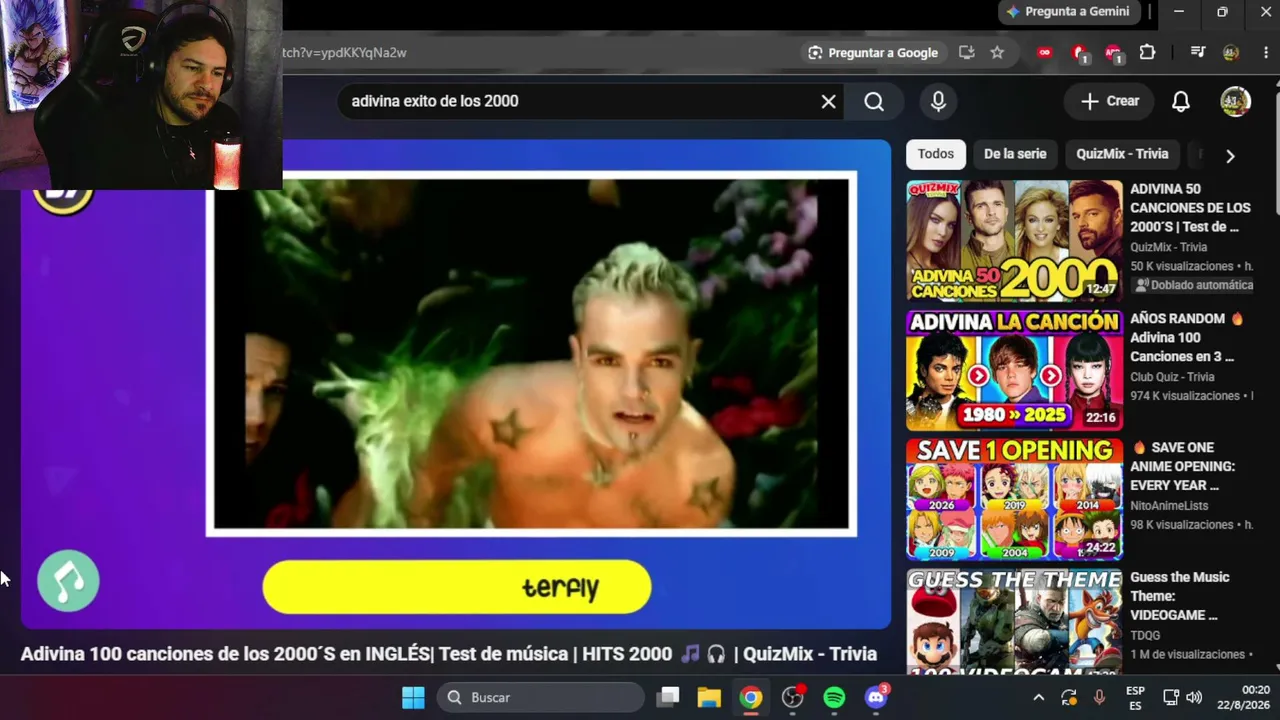Open File Explorer from the taskbar
This screenshot has height=720, width=1280.
coord(709,697)
